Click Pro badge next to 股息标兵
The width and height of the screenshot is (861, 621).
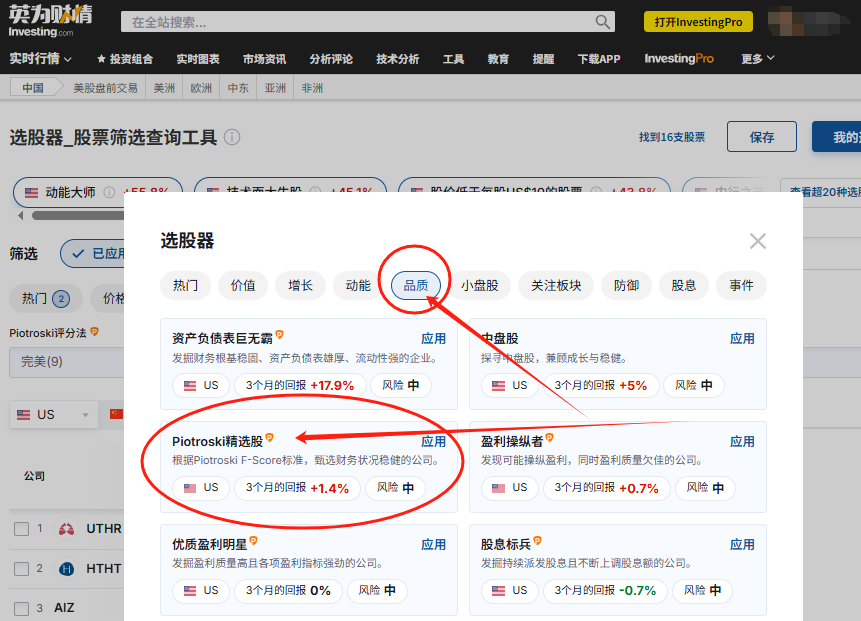pyautogui.click(x=538, y=541)
